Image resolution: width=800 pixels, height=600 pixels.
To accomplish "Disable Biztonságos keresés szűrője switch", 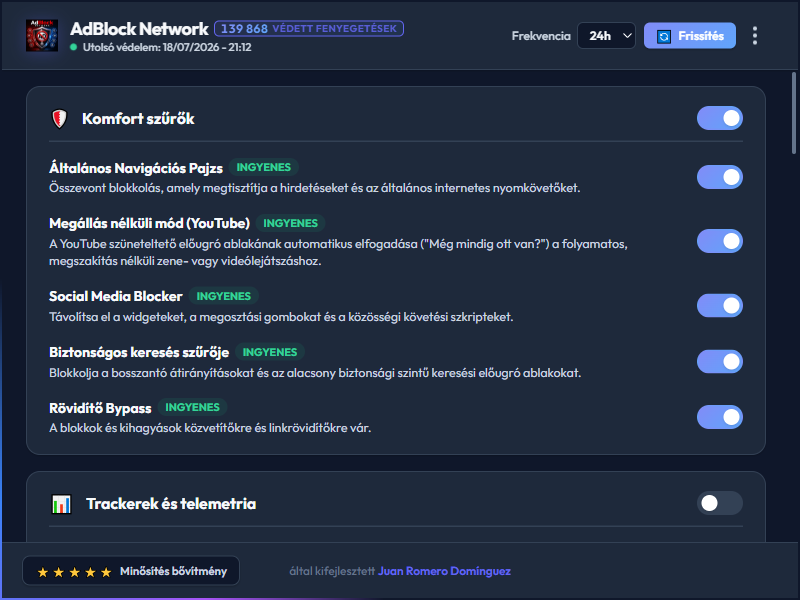I will pyautogui.click(x=719, y=362).
